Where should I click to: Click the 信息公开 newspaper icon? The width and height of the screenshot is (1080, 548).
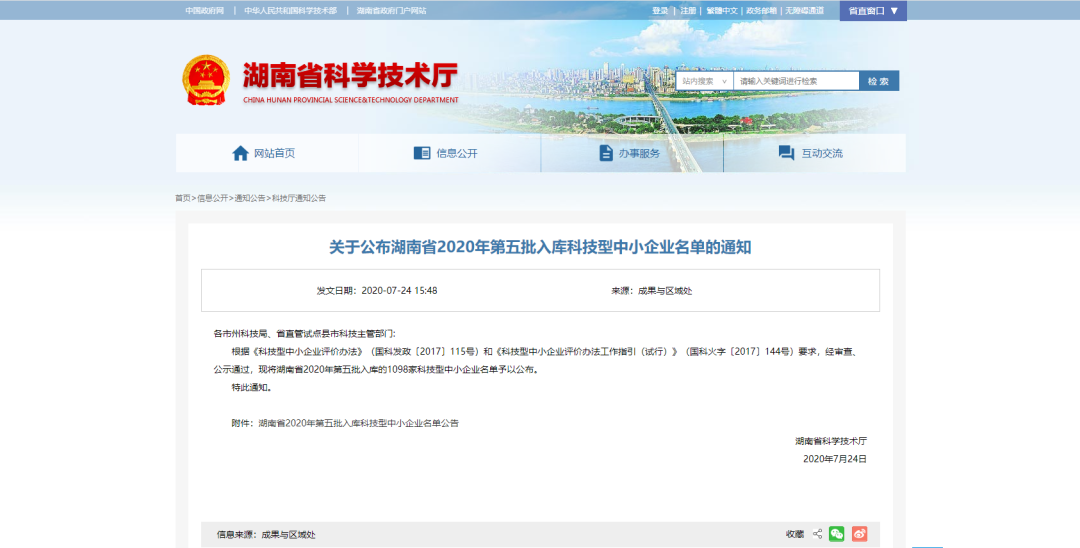422,153
